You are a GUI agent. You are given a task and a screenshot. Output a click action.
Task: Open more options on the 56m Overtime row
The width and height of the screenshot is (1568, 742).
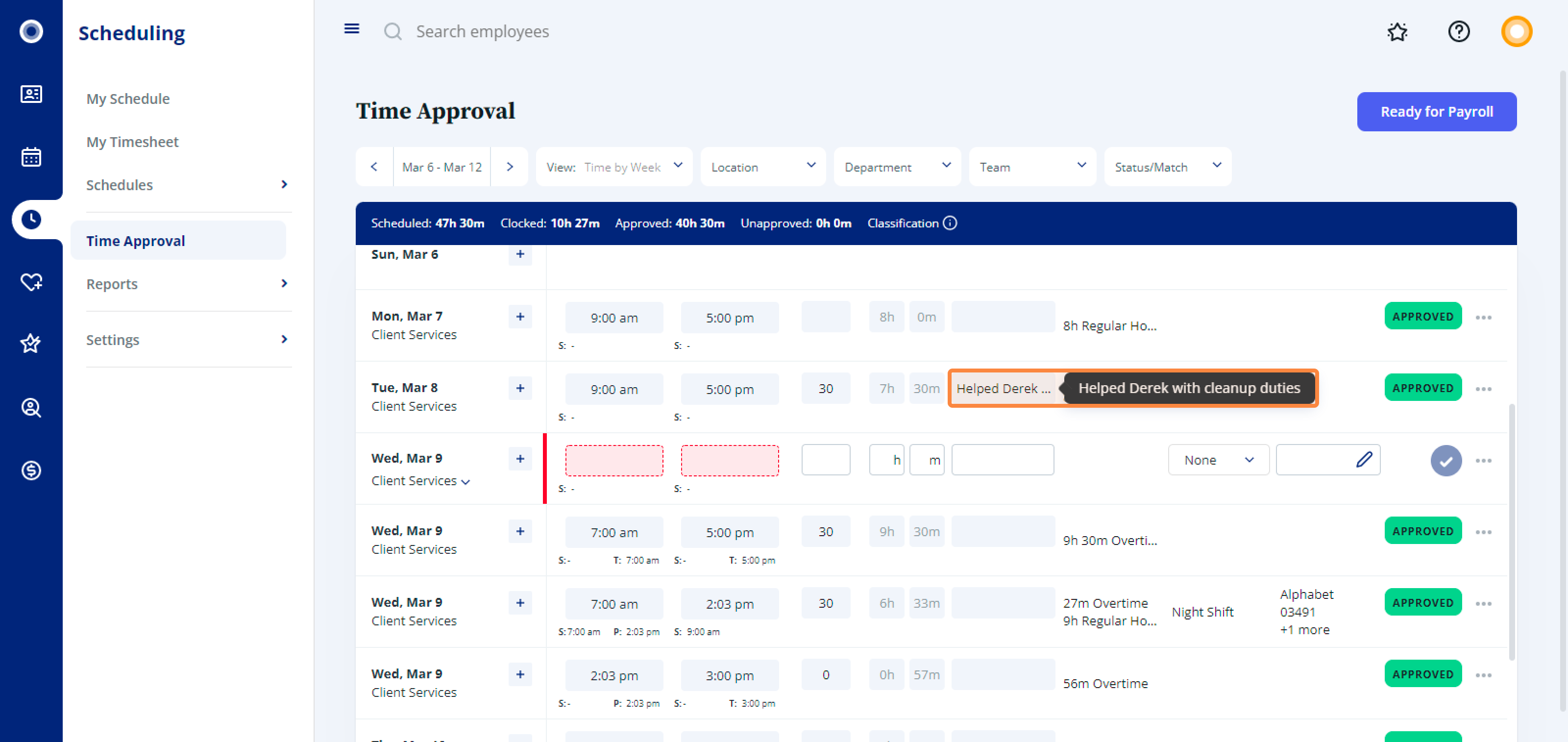tap(1483, 675)
